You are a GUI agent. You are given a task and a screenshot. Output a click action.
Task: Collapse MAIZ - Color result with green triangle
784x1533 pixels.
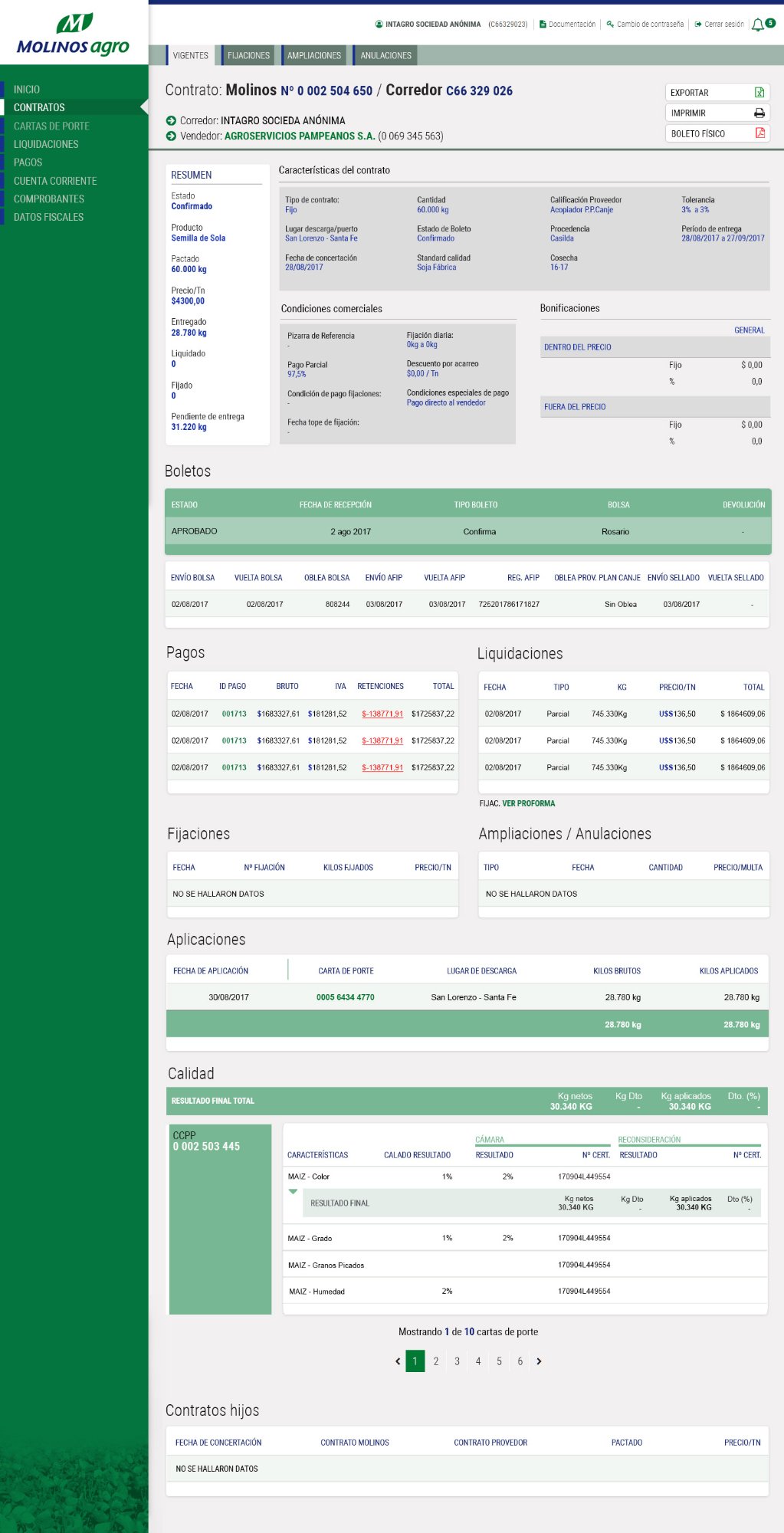pos(293,1191)
